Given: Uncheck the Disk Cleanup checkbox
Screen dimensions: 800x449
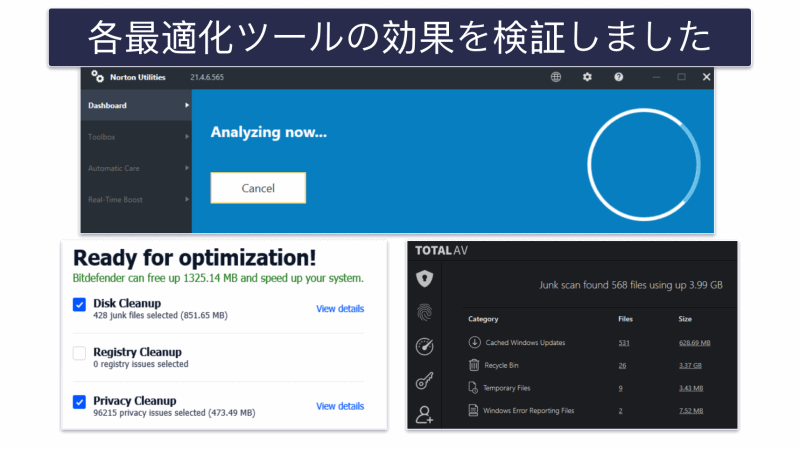Looking at the screenshot, I should (x=79, y=305).
